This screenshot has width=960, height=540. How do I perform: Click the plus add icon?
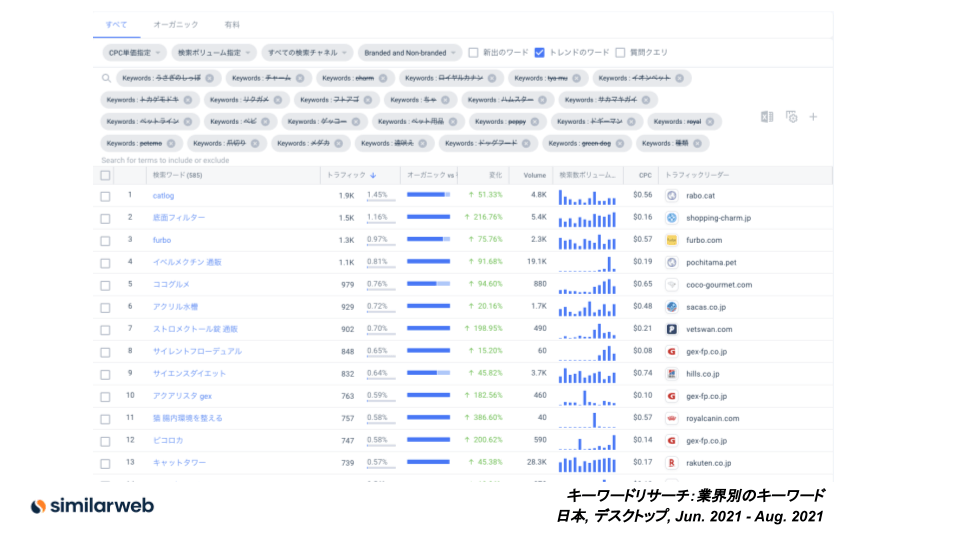[813, 116]
